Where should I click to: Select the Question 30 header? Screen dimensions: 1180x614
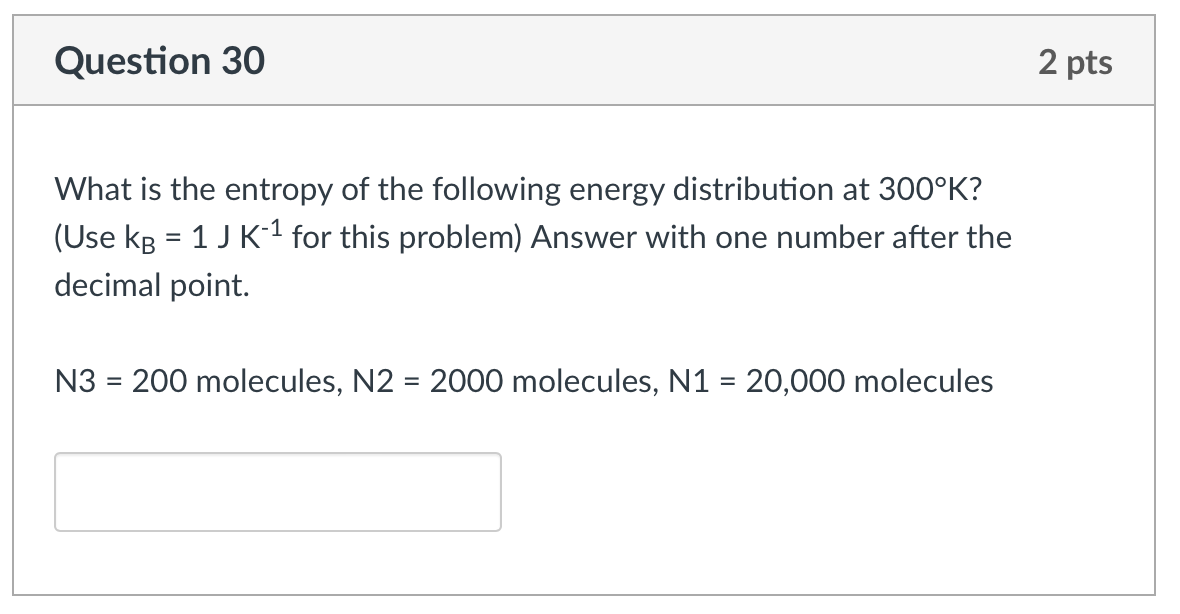pos(160,61)
